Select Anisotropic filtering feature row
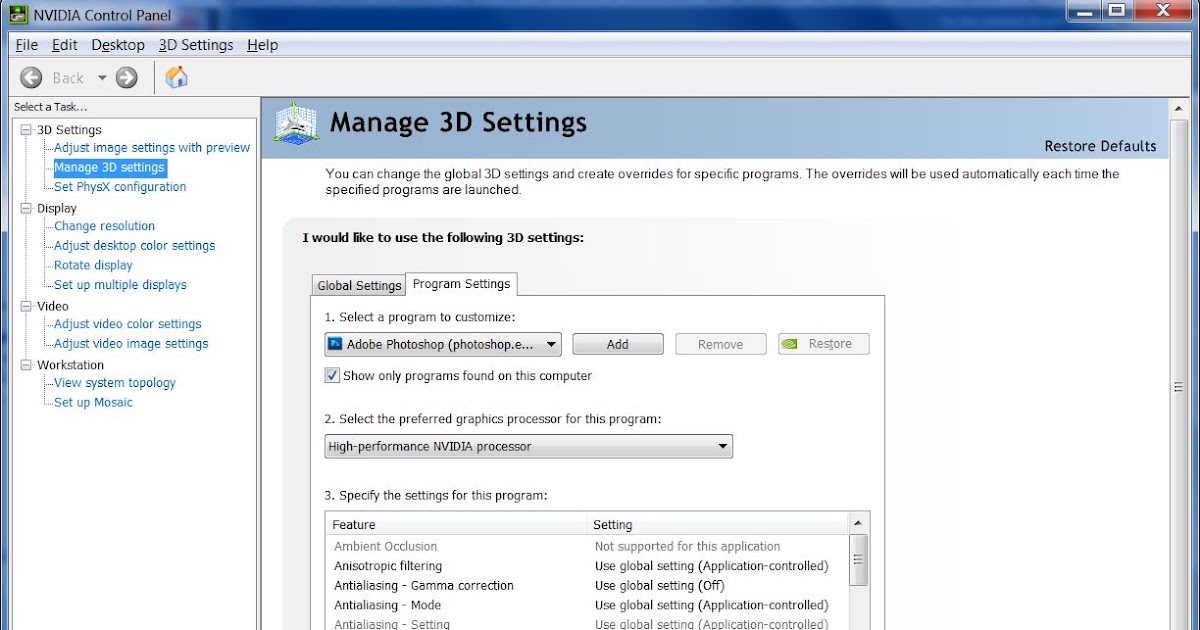 587,566
